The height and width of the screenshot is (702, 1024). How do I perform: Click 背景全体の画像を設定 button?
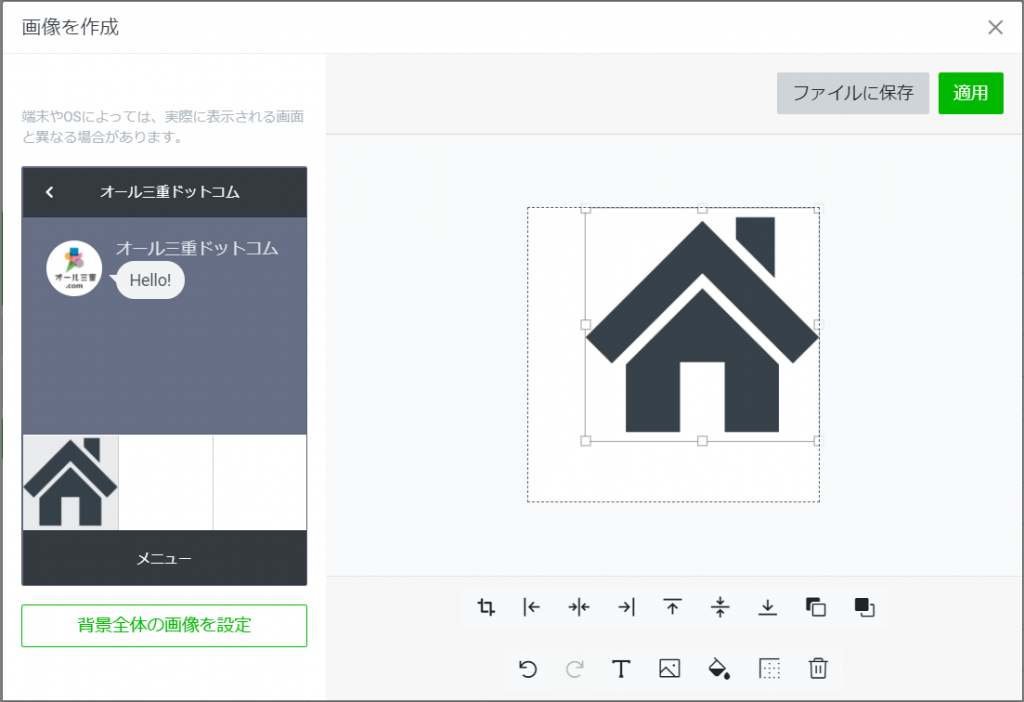click(164, 626)
